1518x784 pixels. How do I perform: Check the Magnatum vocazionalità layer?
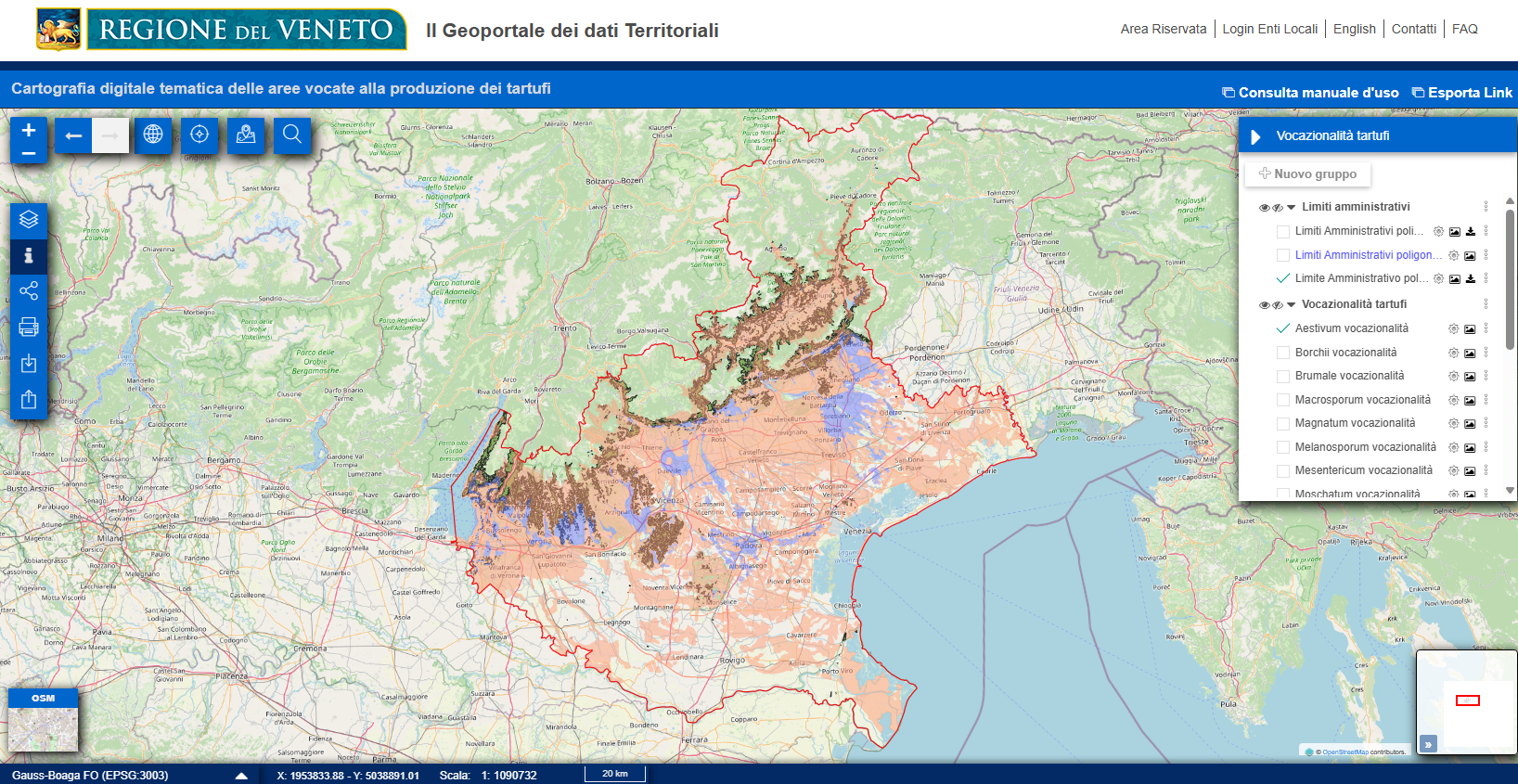click(x=1283, y=423)
